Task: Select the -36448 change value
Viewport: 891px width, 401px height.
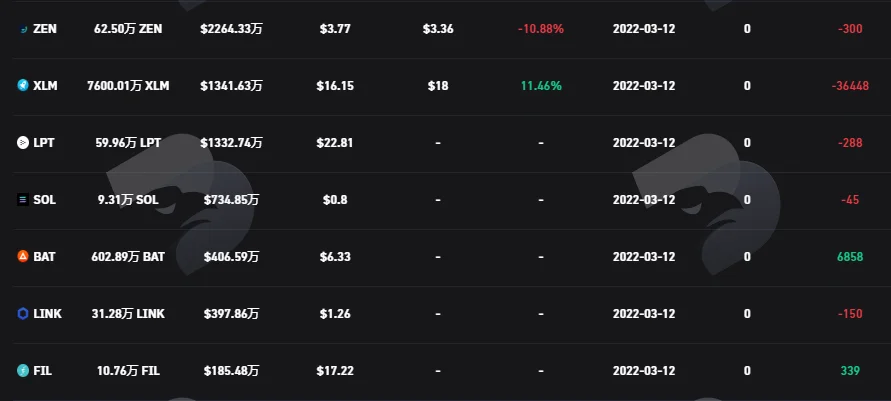Action: (850, 86)
